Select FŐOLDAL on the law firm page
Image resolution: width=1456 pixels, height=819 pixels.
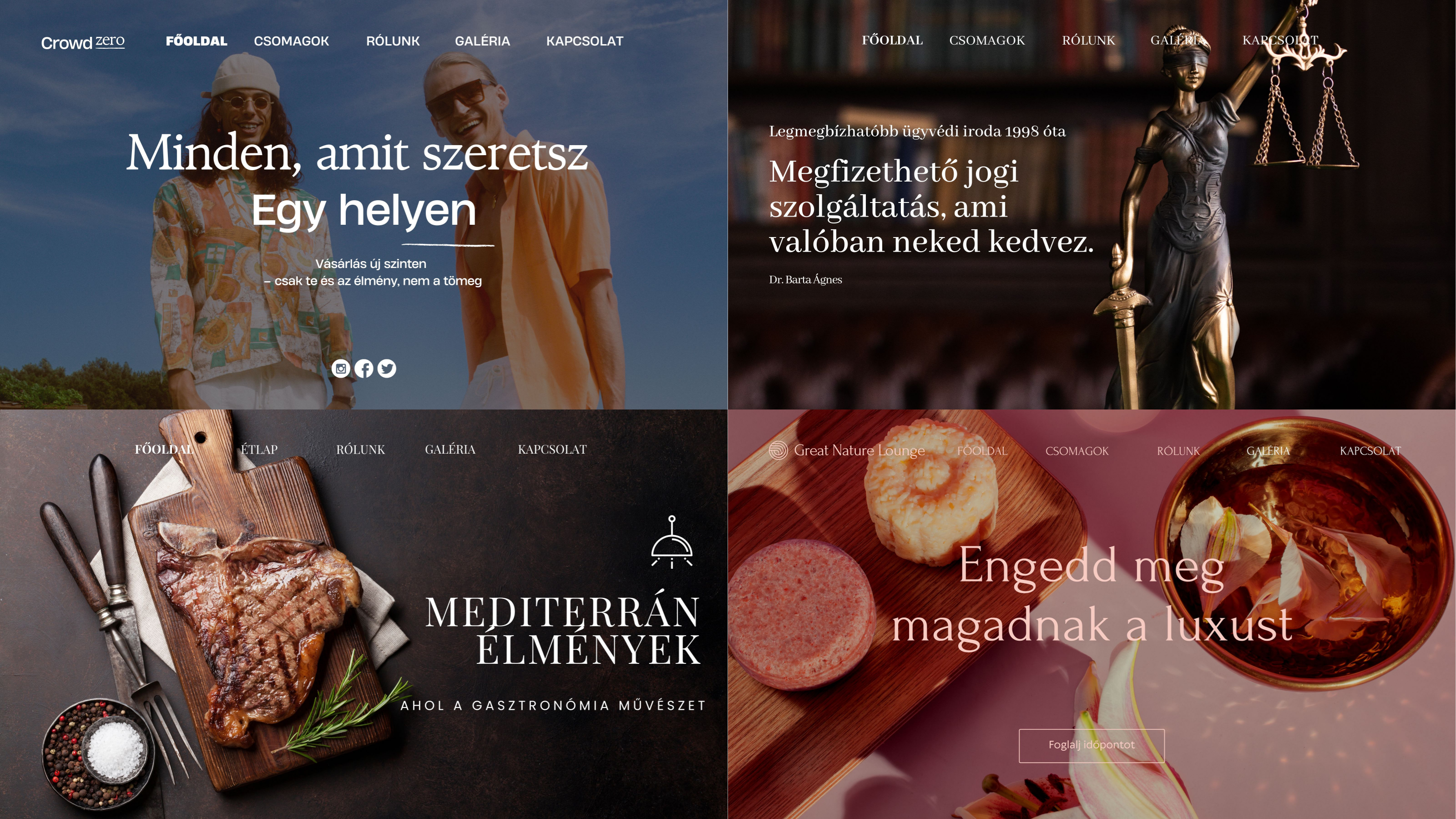892,40
